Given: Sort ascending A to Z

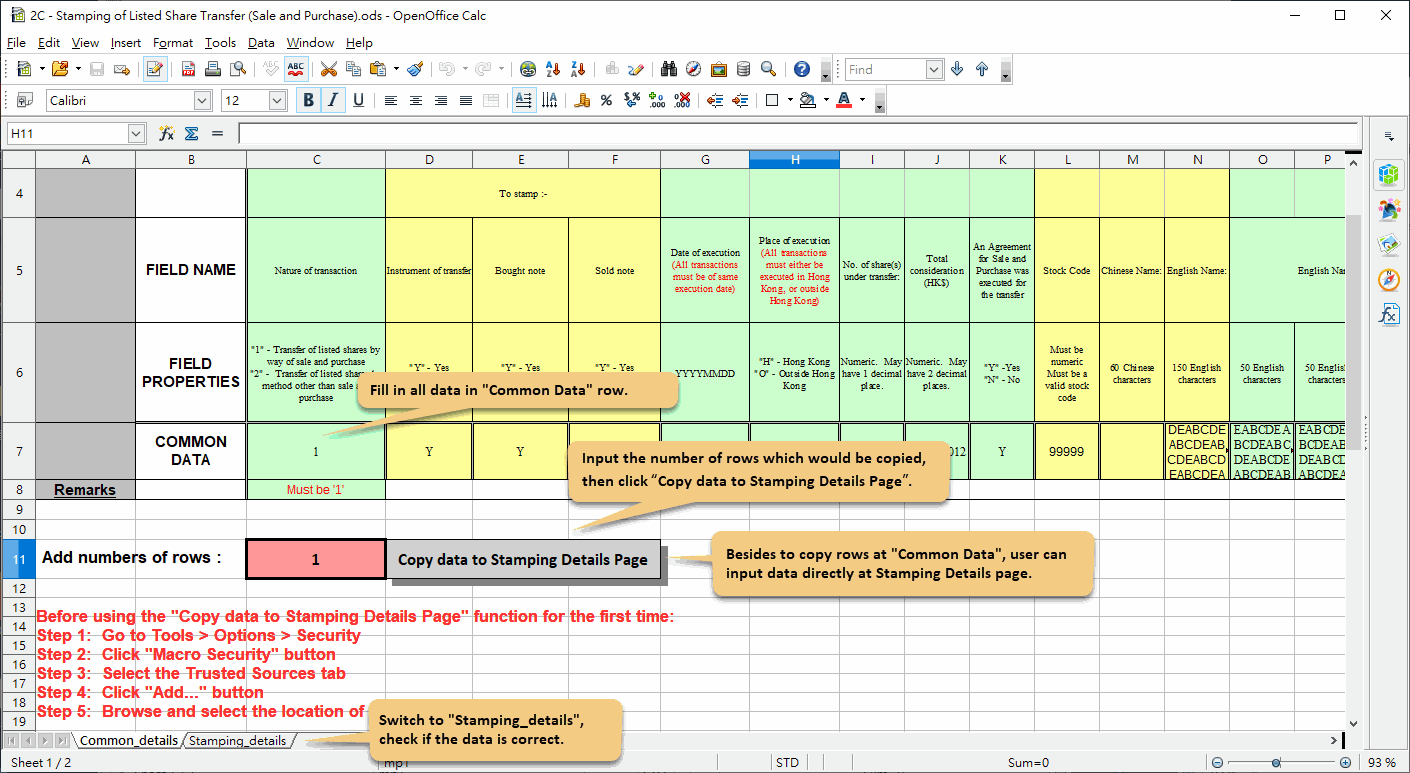Looking at the screenshot, I should [x=553, y=69].
